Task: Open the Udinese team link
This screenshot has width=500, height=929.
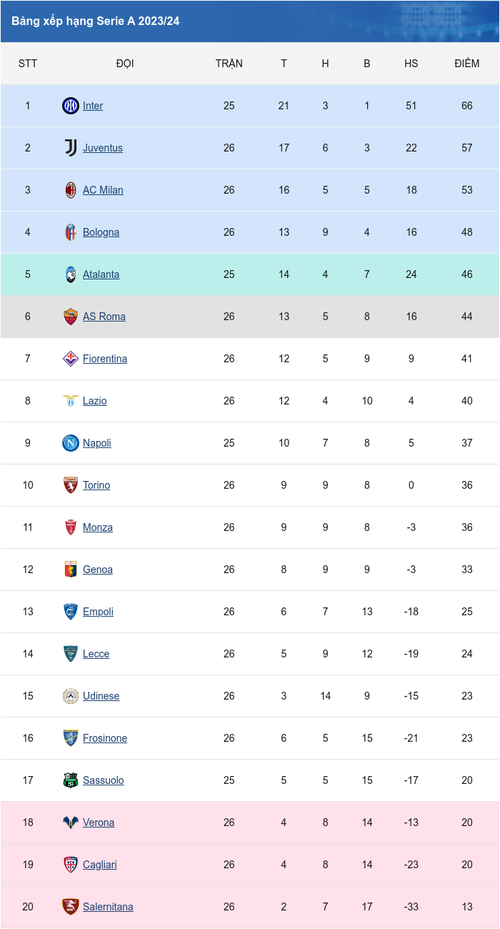Action: point(101,696)
